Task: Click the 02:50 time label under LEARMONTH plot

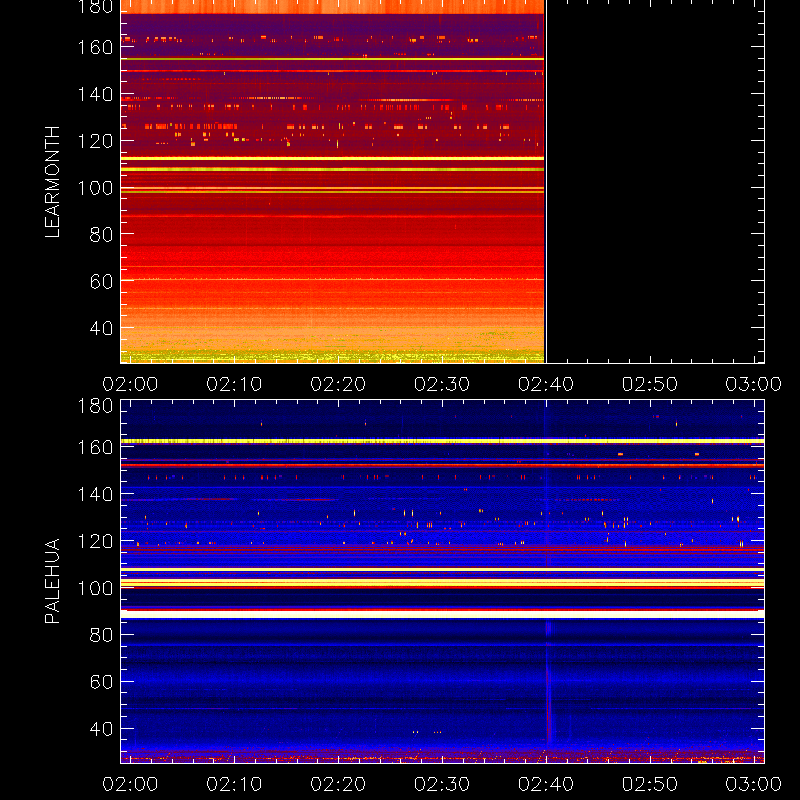Action: tap(650, 384)
